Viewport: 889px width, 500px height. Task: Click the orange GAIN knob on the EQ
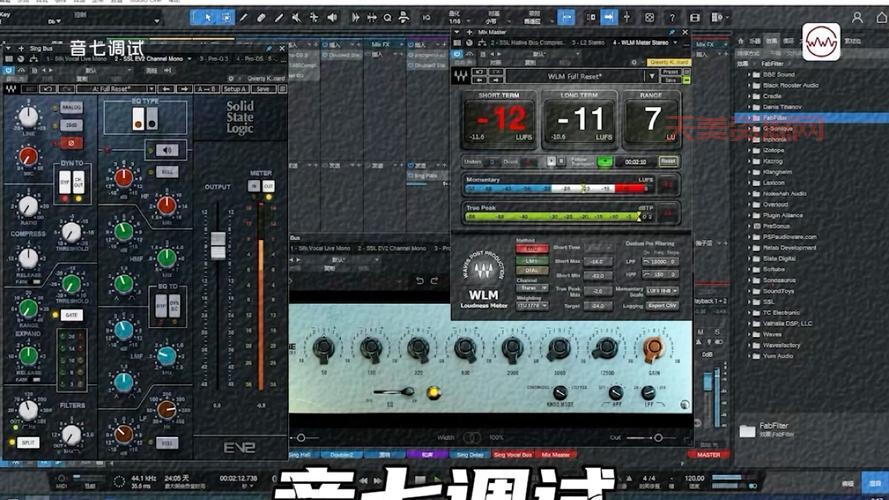[x=653, y=349]
